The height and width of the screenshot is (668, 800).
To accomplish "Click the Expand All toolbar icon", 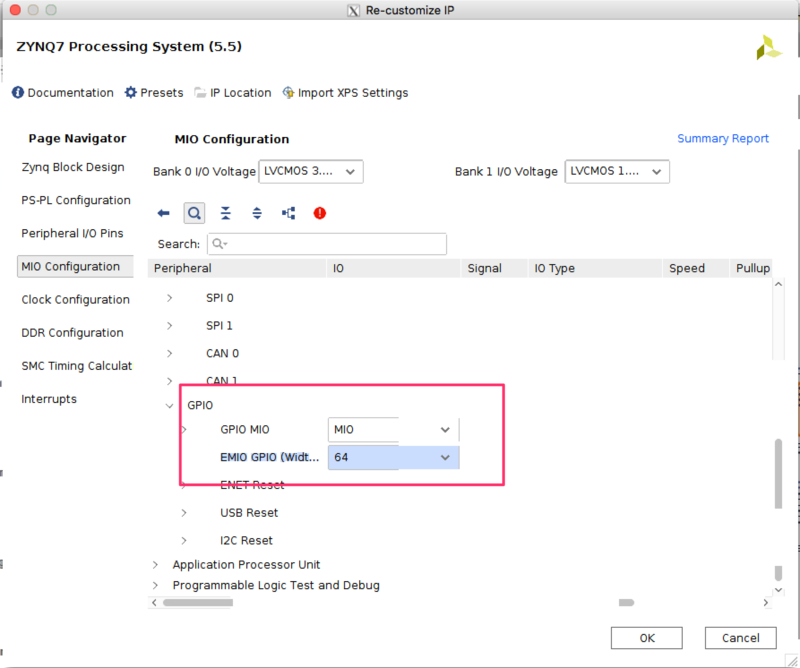I will click(x=257, y=213).
